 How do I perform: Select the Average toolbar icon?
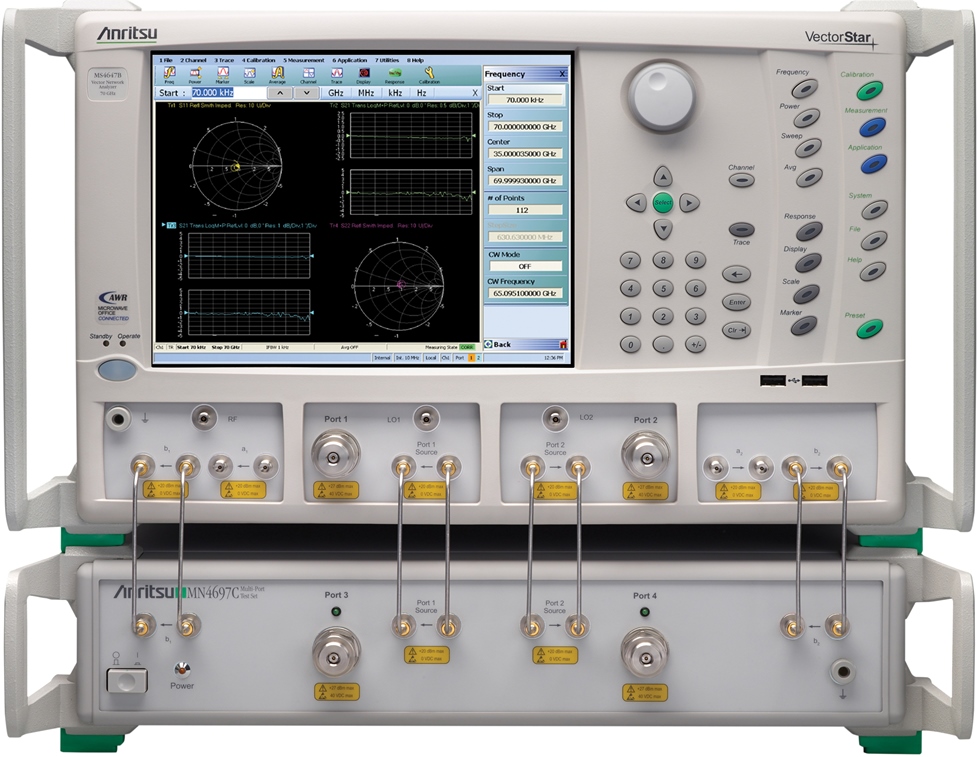coord(278,74)
